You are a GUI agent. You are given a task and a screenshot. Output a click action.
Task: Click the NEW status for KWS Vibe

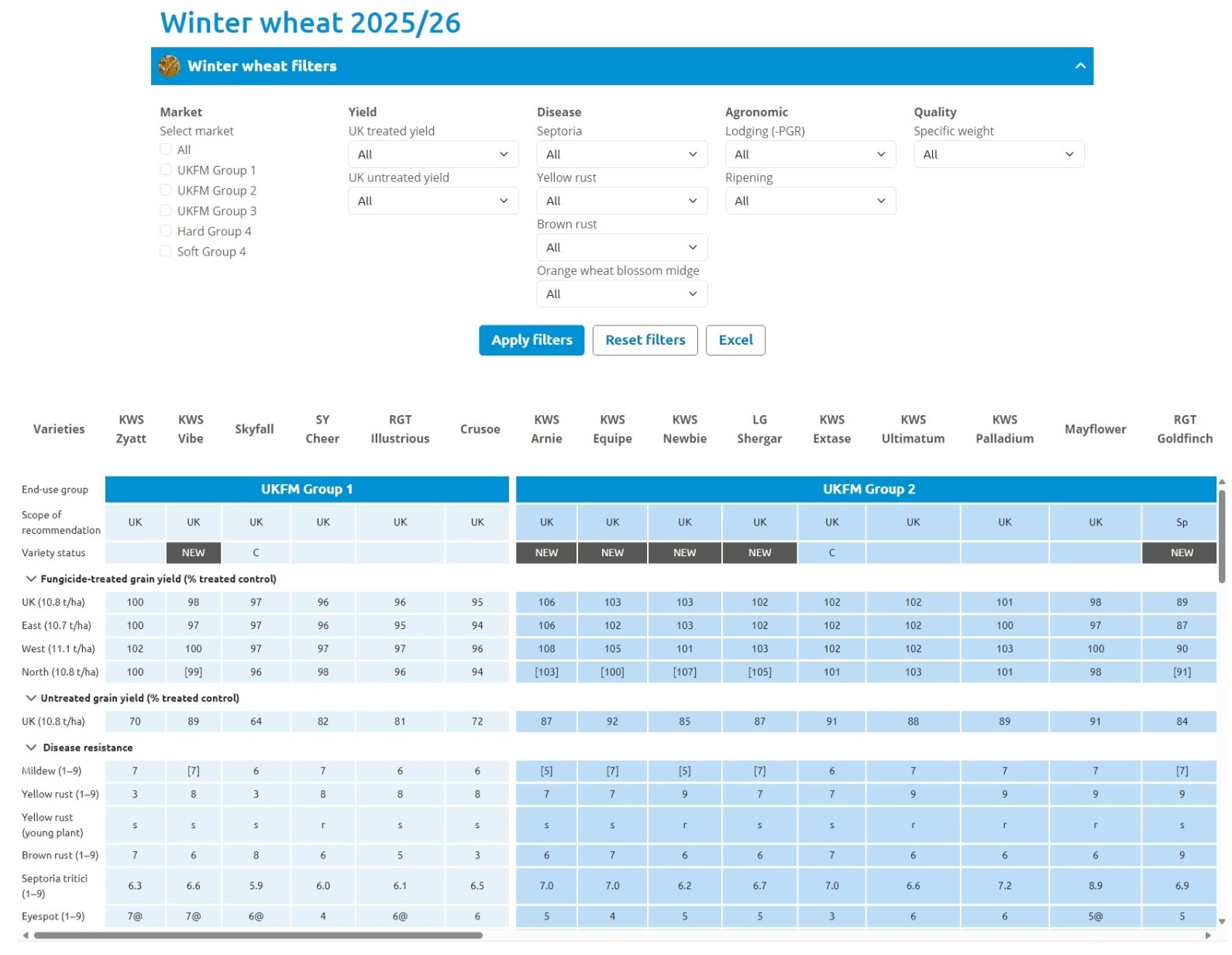[x=193, y=552]
